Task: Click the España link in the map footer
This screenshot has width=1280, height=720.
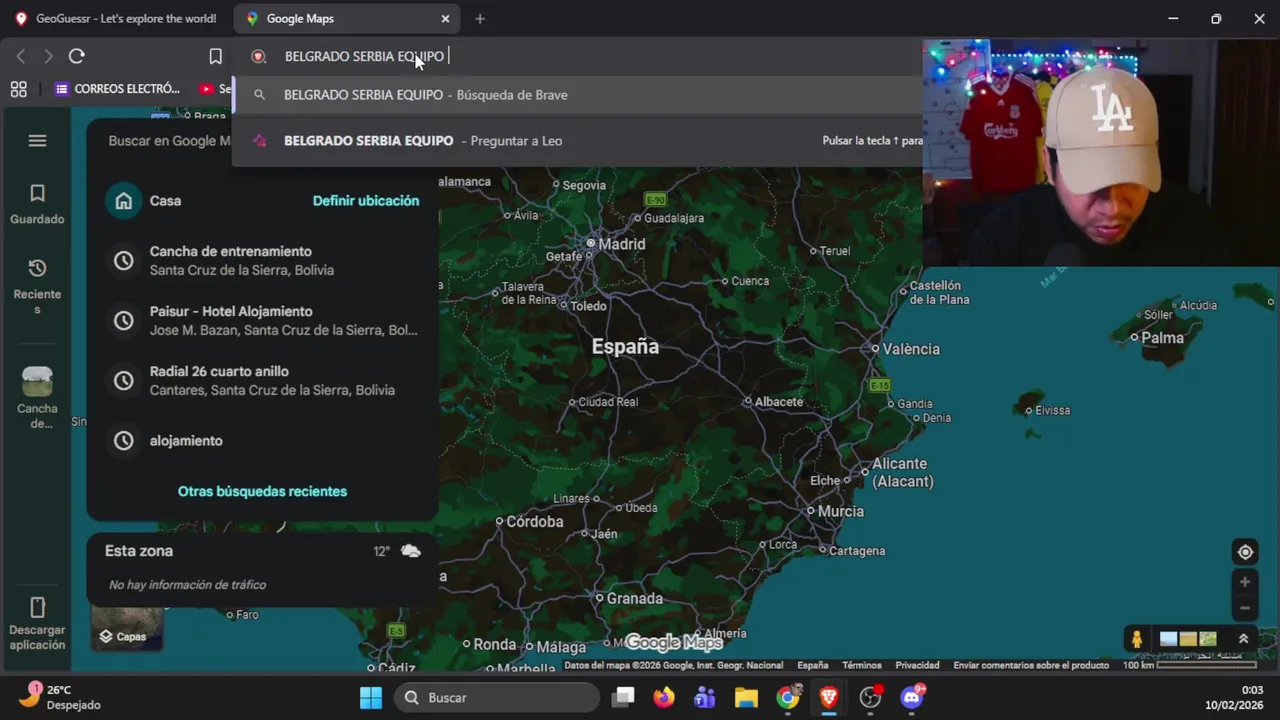Action: tap(812, 665)
